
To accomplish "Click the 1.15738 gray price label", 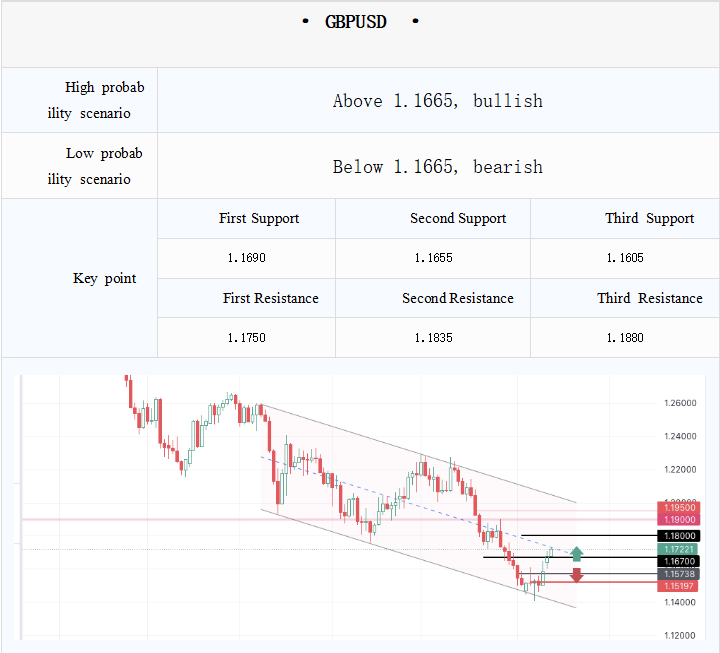I will (x=679, y=574).
